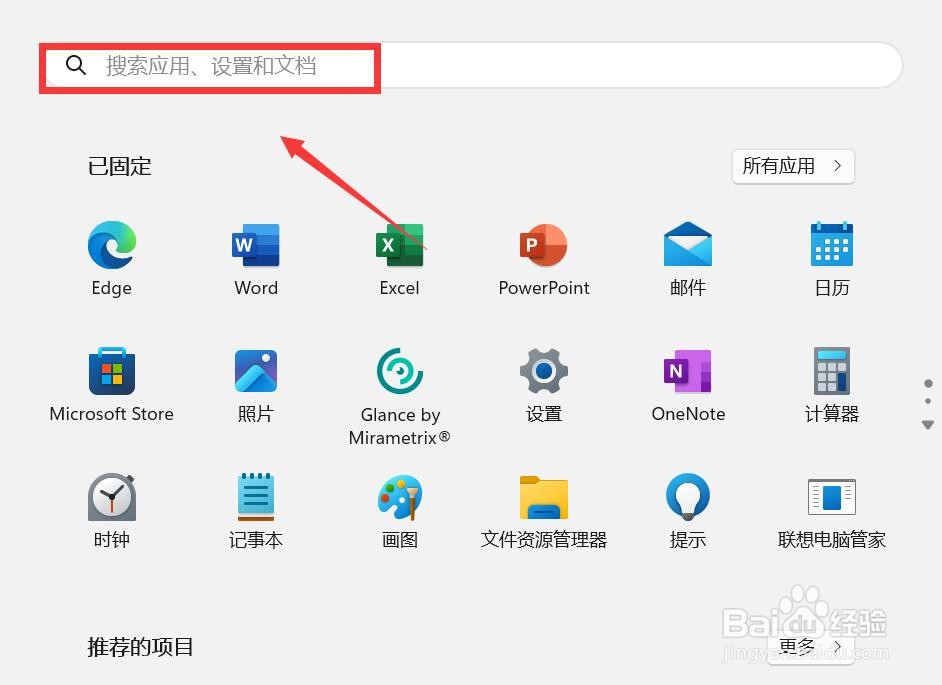Go to next pinned page arrow
Viewport: 942px width, 685px height.
[x=928, y=425]
